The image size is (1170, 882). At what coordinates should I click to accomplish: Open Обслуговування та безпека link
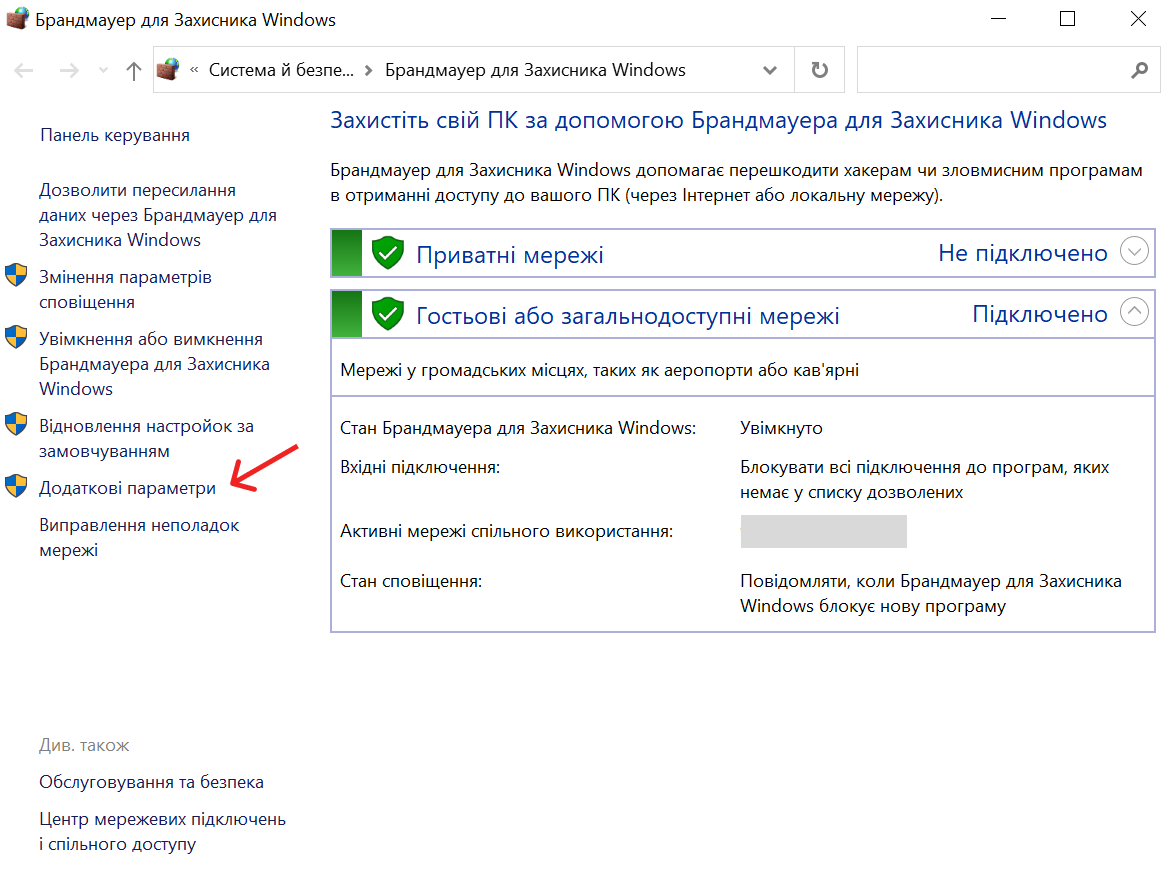(x=151, y=782)
